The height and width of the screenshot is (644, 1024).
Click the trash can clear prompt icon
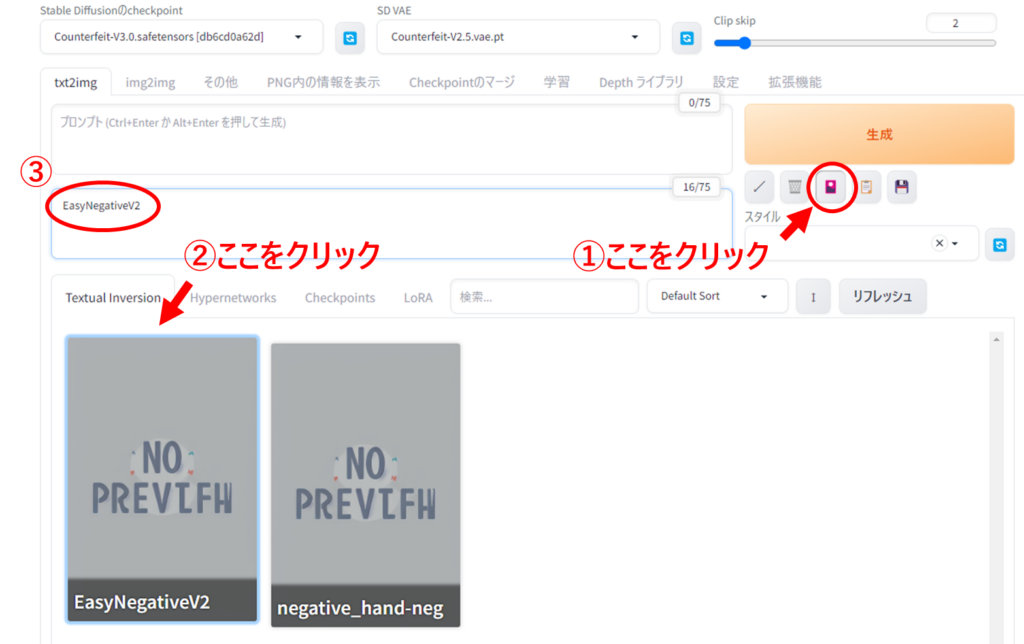click(795, 187)
